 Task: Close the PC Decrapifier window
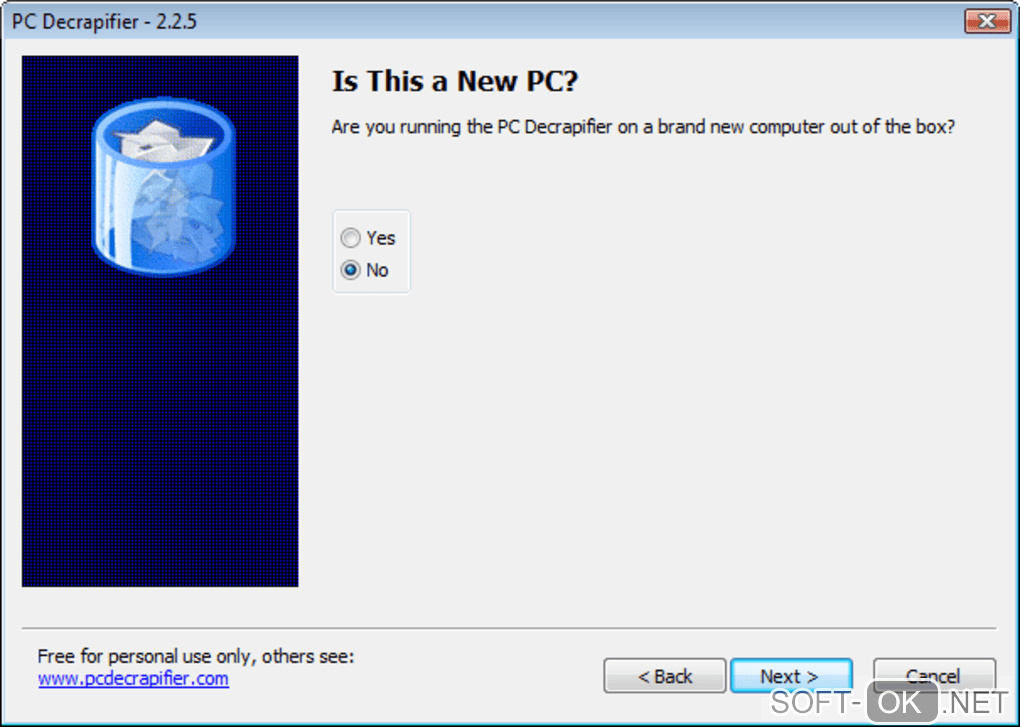(987, 21)
